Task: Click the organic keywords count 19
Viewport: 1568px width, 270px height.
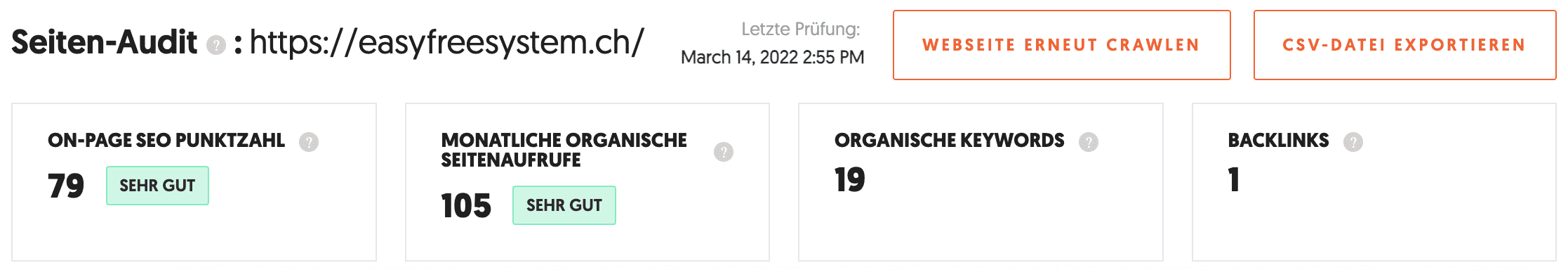Action: tap(850, 180)
